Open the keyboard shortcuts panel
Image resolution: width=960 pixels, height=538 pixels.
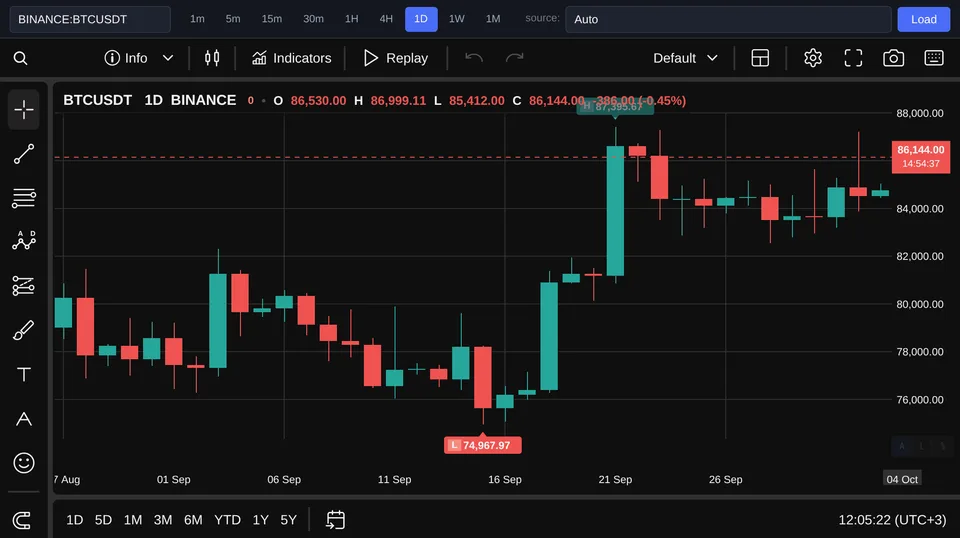[x=934, y=58]
